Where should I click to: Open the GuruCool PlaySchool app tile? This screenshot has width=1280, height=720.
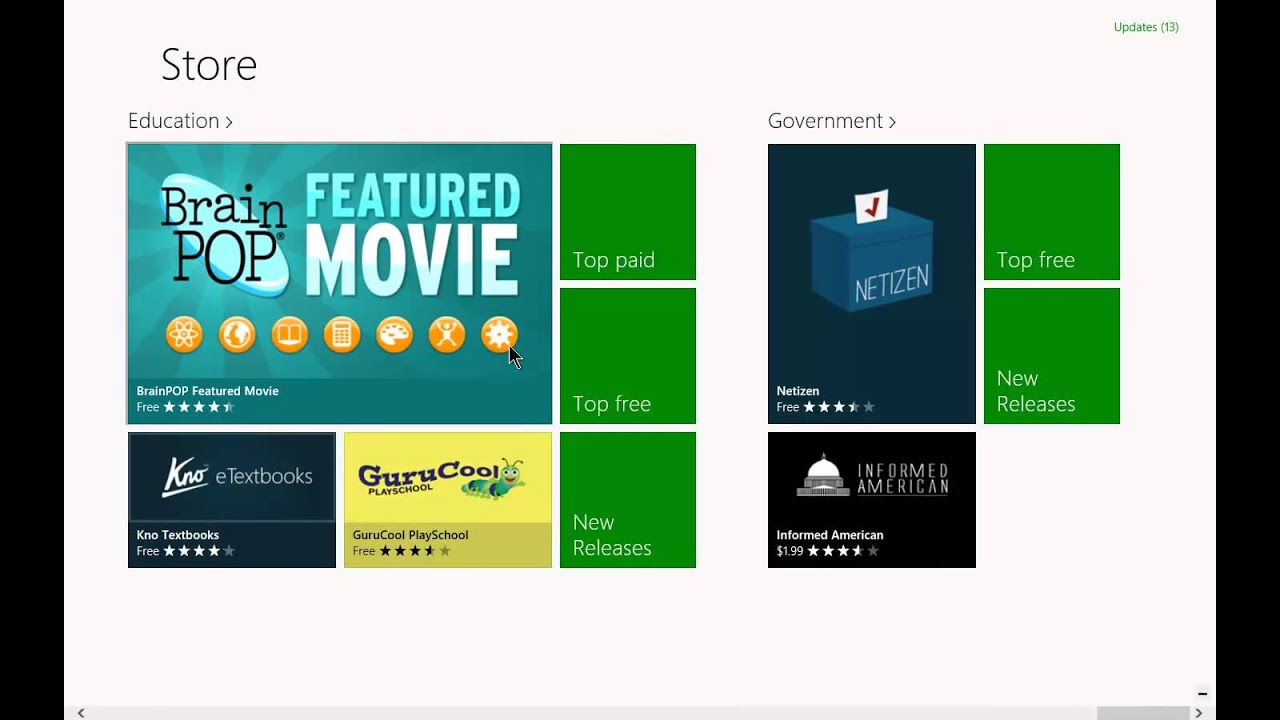click(448, 500)
